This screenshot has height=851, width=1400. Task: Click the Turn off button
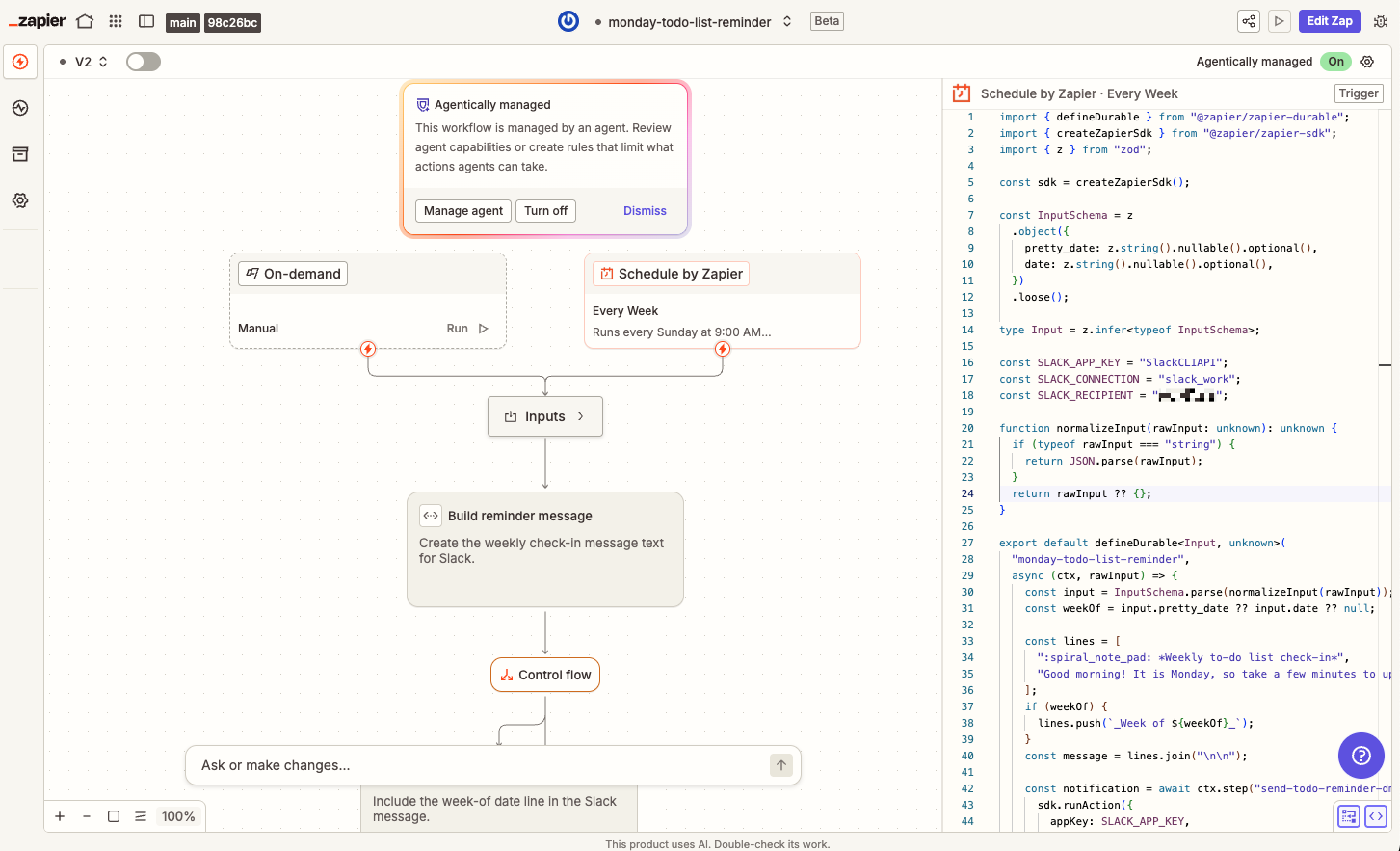(546, 211)
